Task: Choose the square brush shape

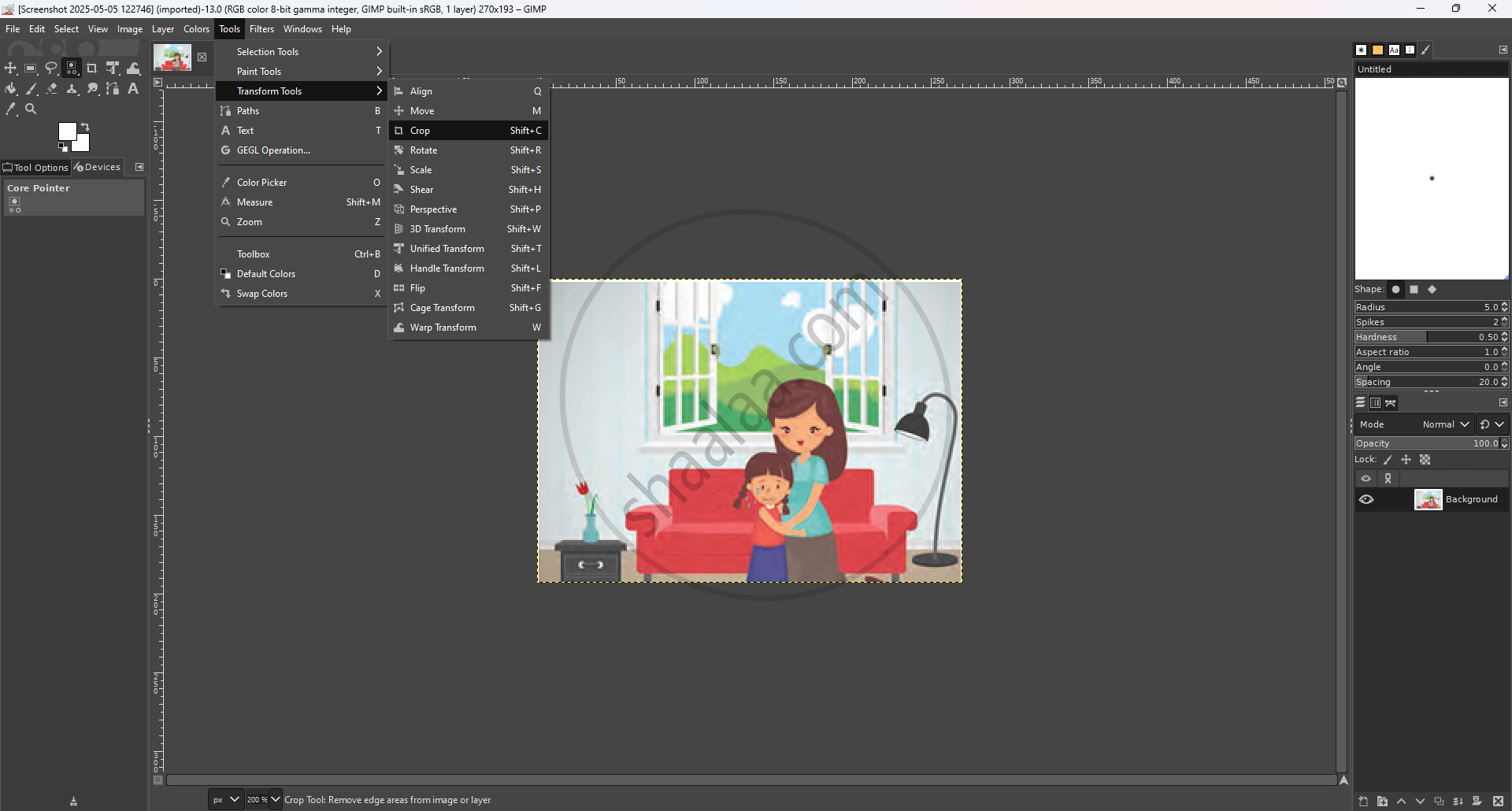Action: point(1414,289)
